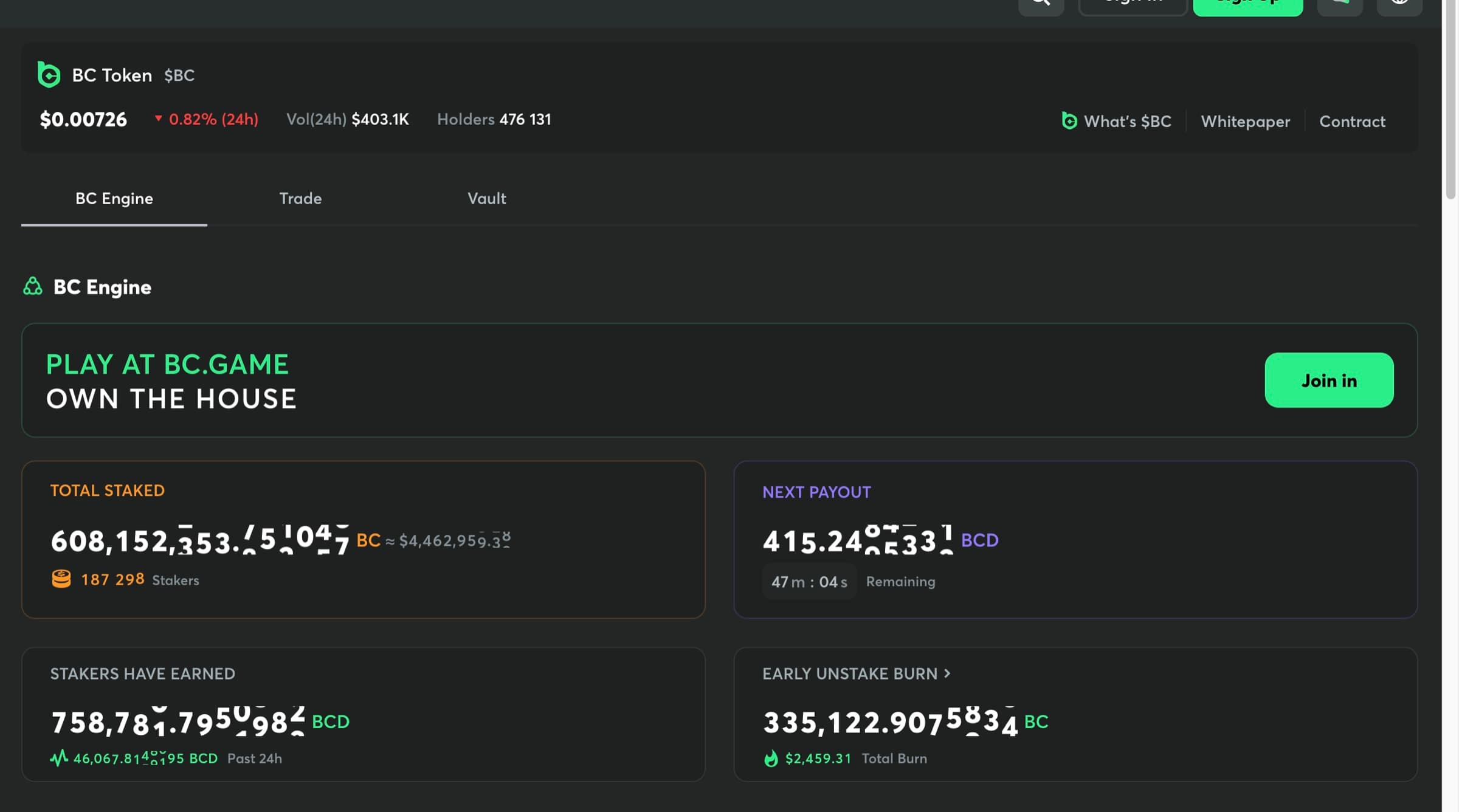
Task: Click the red 24h price drop arrow
Action: pyautogui.click(x=158, y=119)
